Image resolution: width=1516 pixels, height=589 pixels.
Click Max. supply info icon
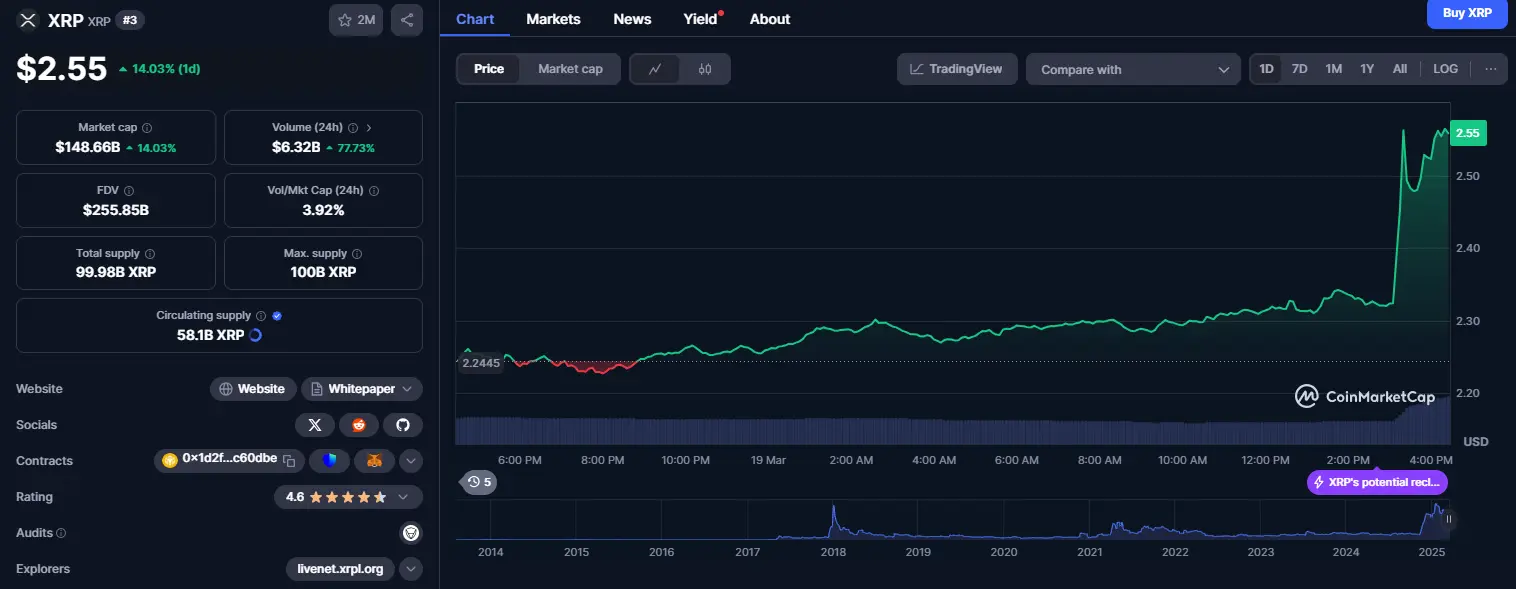point(357,254)
